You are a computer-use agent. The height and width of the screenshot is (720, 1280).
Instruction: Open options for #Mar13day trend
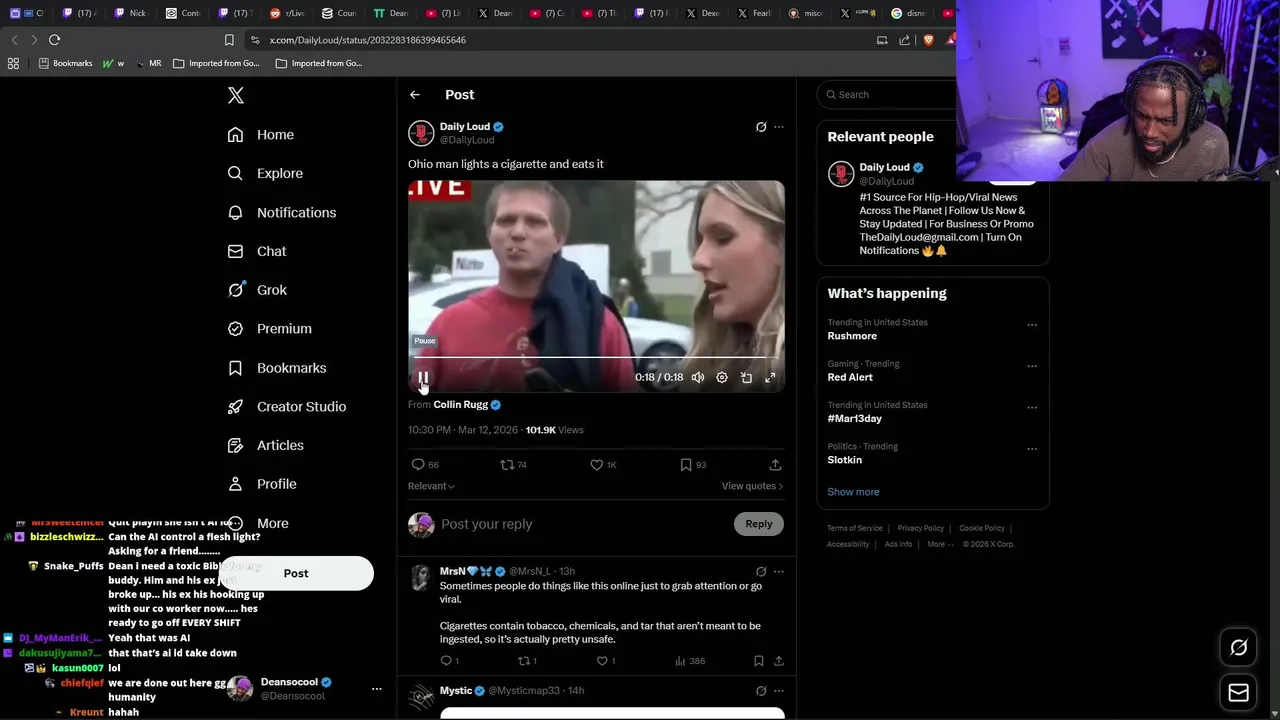click(1032, 407)
